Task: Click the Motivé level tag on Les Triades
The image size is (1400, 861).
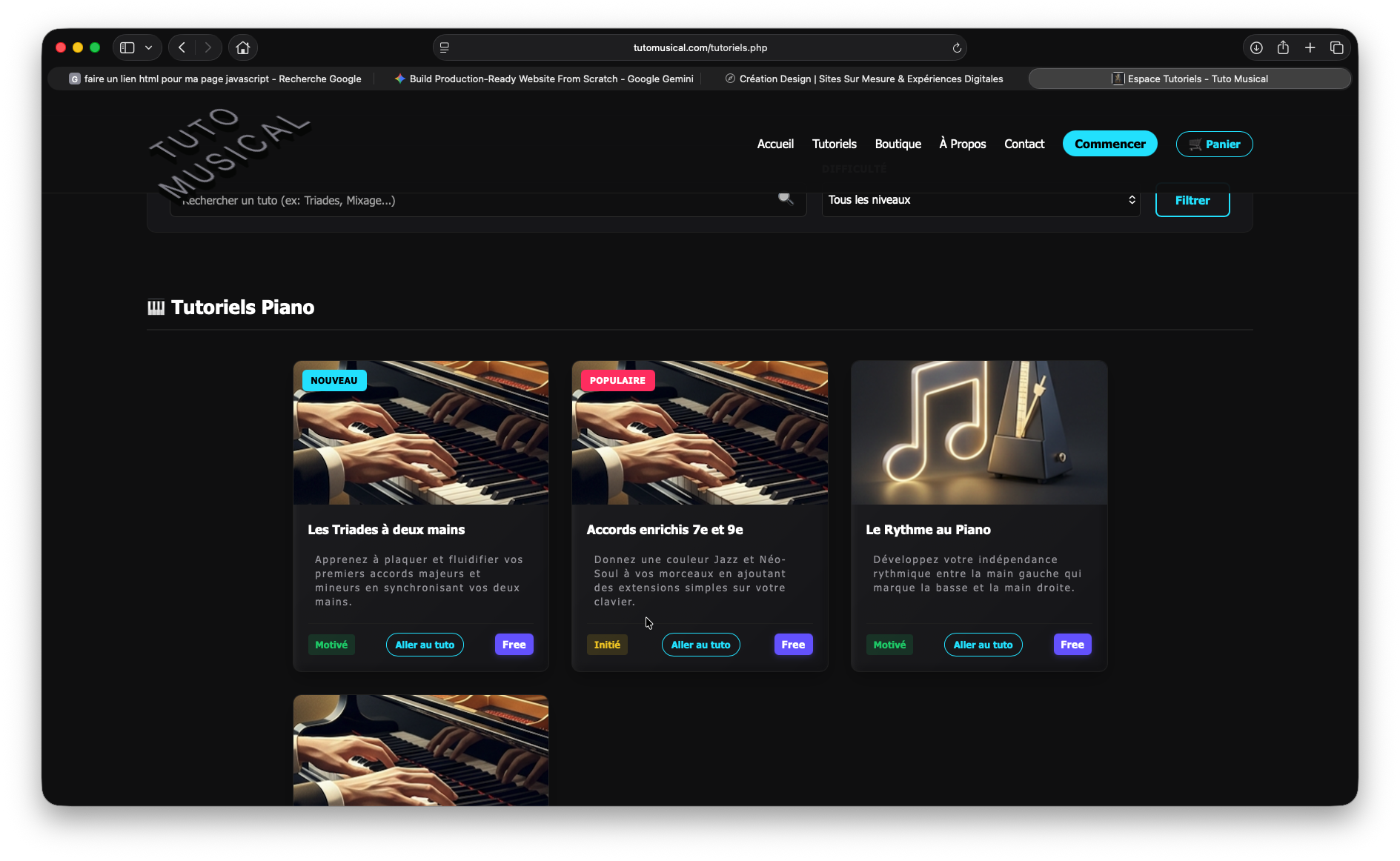Action: pyautogui.click(x=331, y=645)
